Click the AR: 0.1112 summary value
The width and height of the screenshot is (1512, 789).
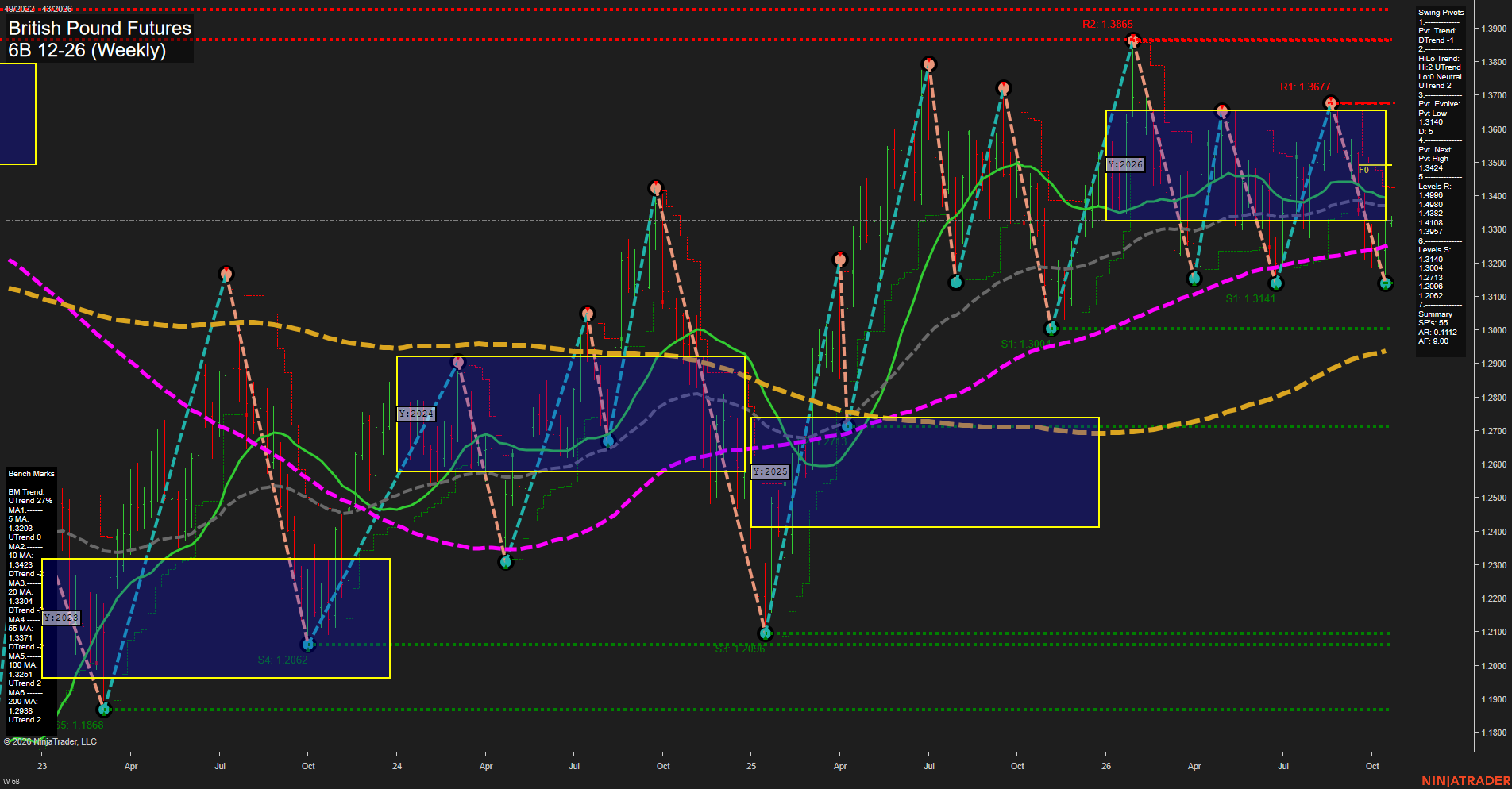click(x=1437, y=333)
